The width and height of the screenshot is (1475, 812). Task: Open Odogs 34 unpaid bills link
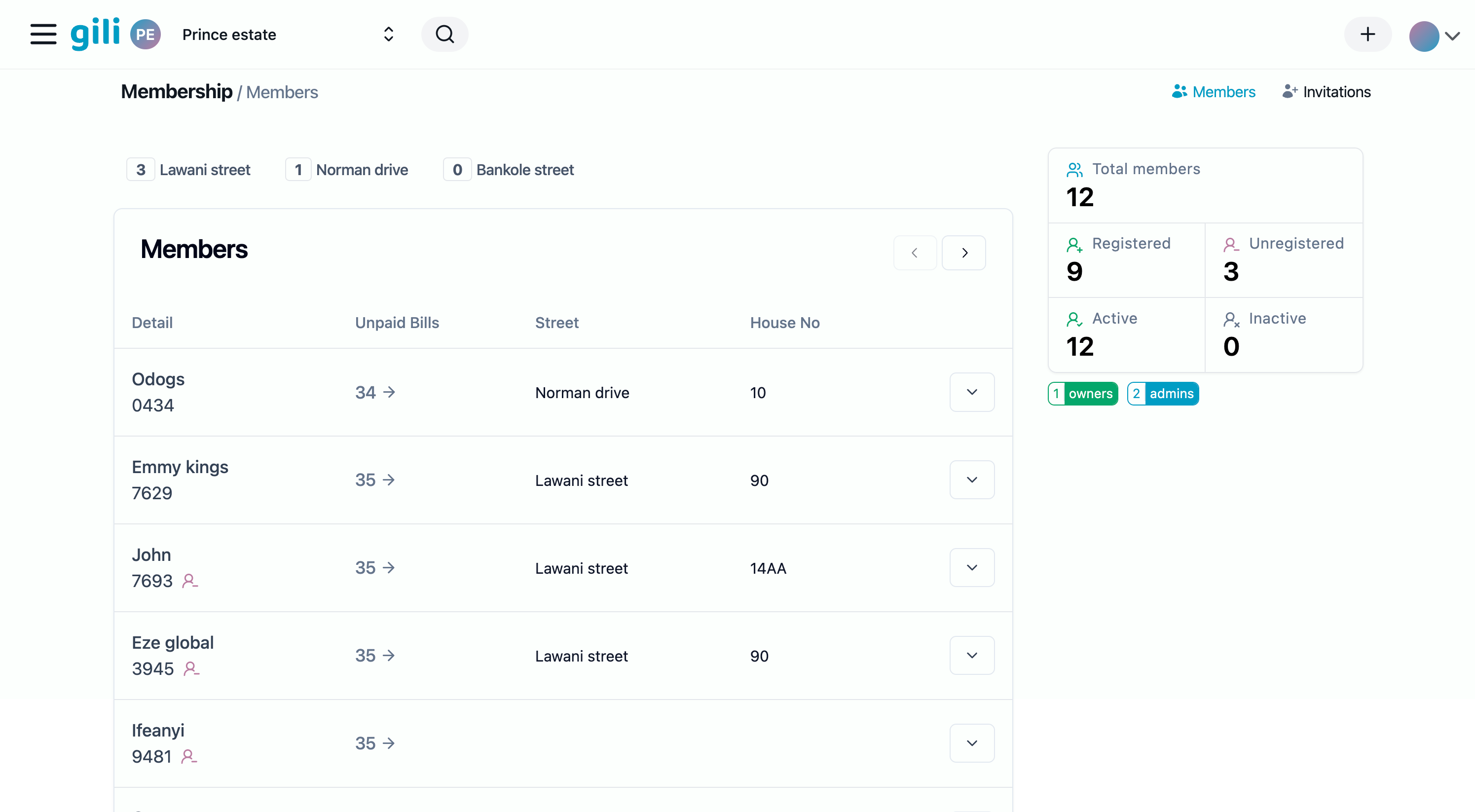point(375,392)
